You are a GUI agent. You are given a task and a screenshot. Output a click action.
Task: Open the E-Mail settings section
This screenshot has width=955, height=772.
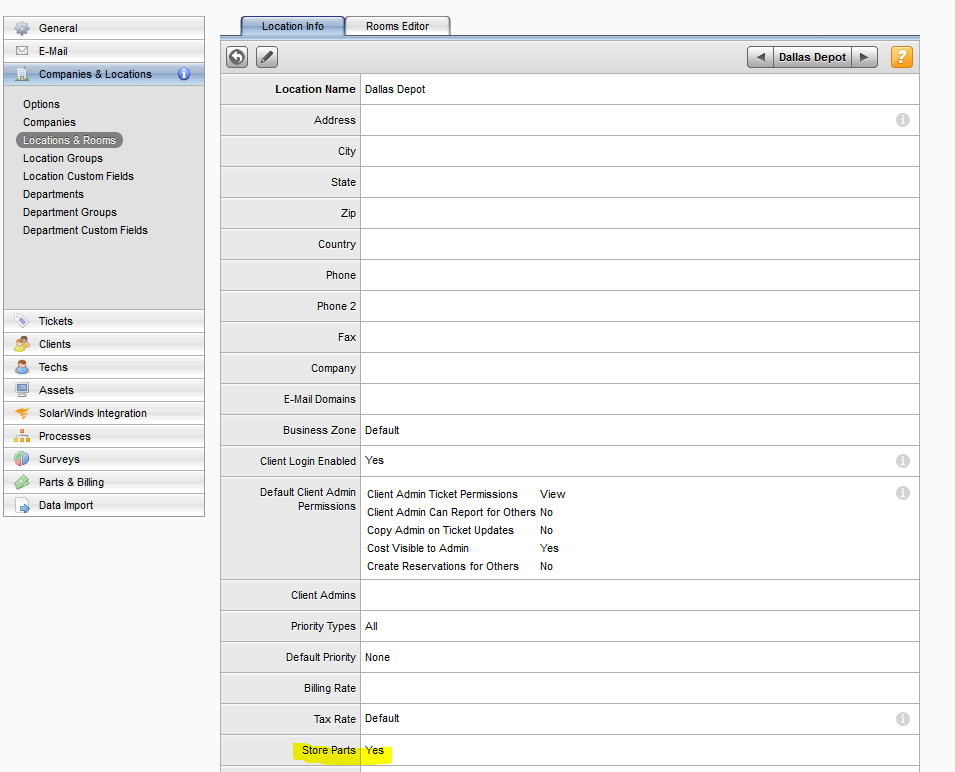pyautogui.click(x=104, y=51)
